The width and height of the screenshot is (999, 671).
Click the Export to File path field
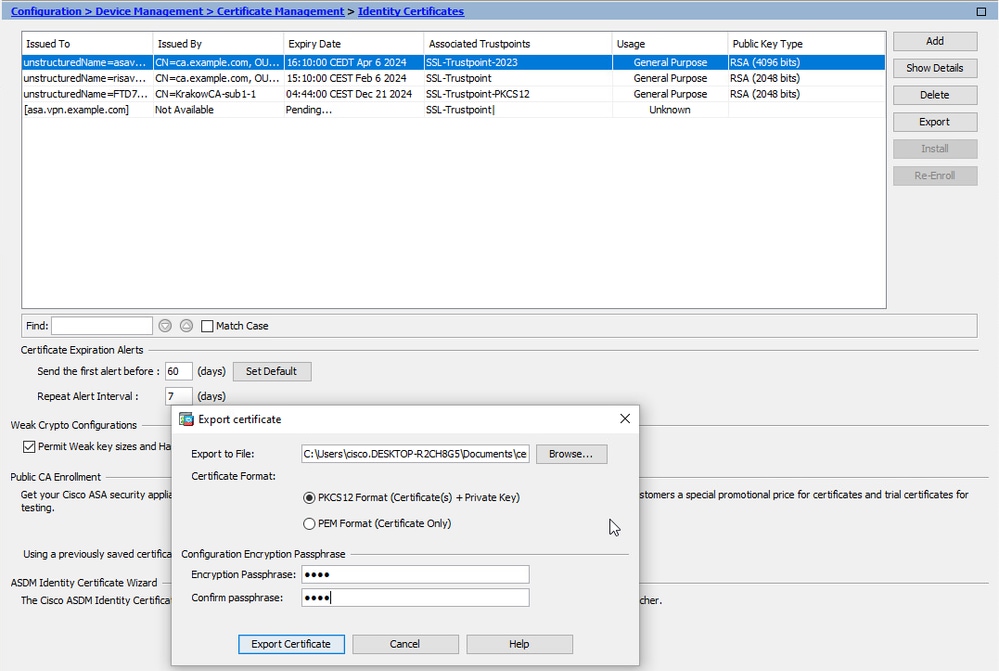(415, 454)
